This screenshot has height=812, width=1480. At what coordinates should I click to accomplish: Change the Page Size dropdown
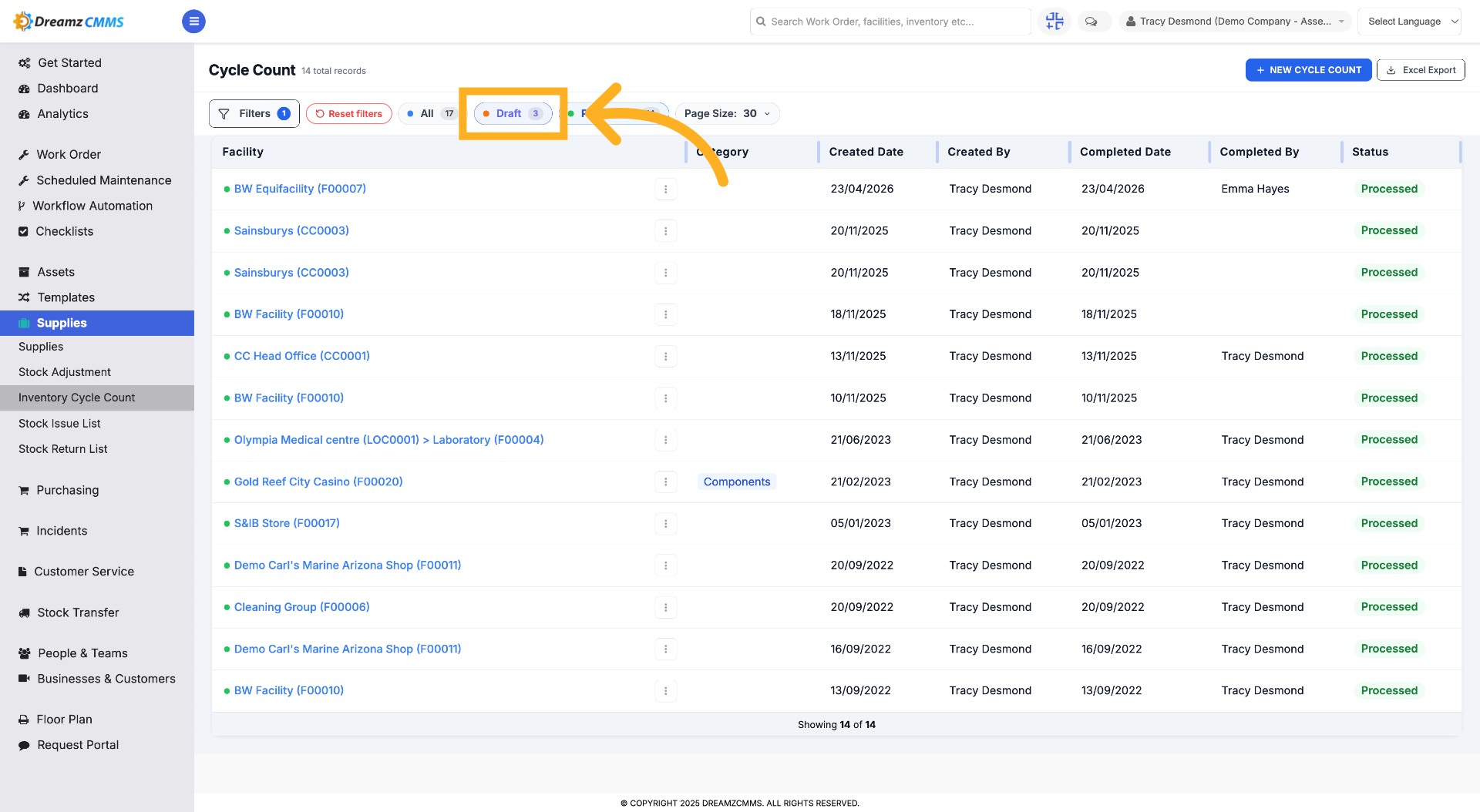click(727, 113)
